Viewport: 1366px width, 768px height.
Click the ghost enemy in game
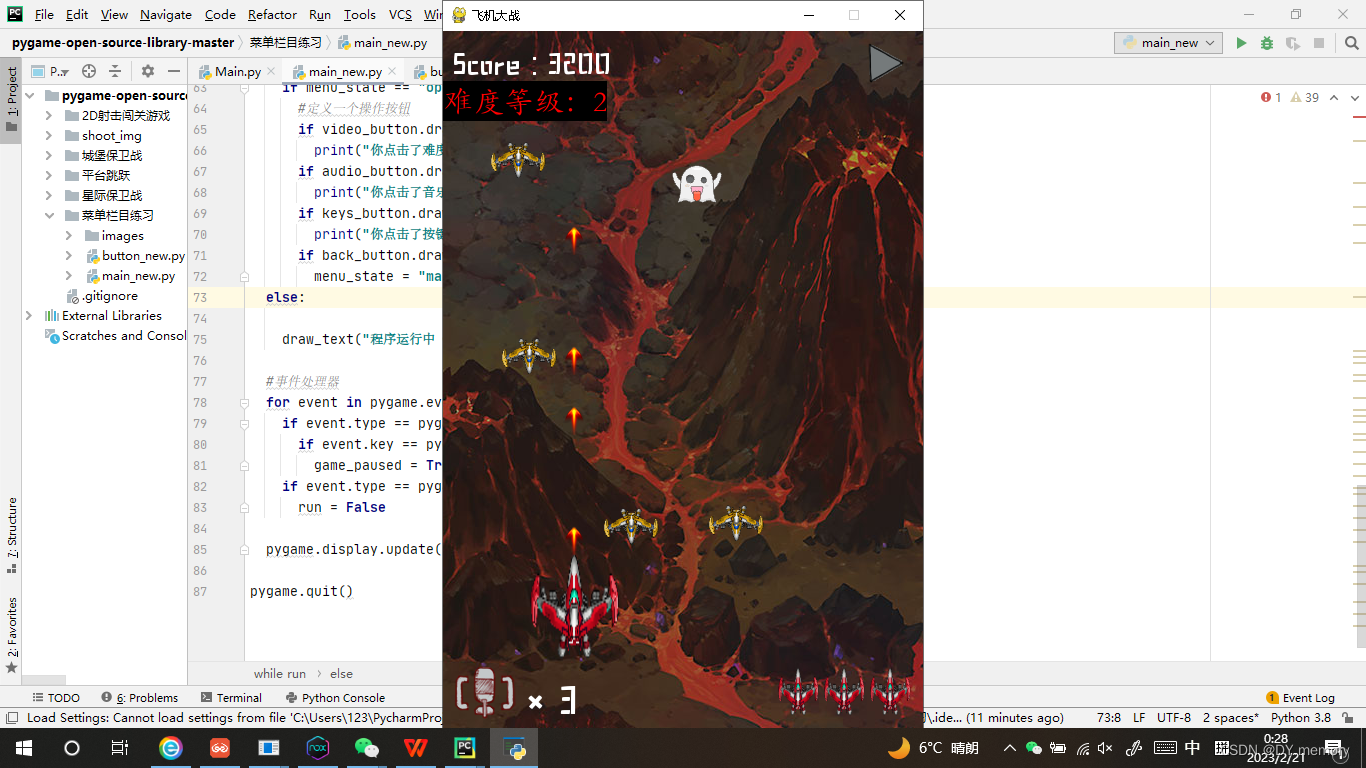[696, 185]
